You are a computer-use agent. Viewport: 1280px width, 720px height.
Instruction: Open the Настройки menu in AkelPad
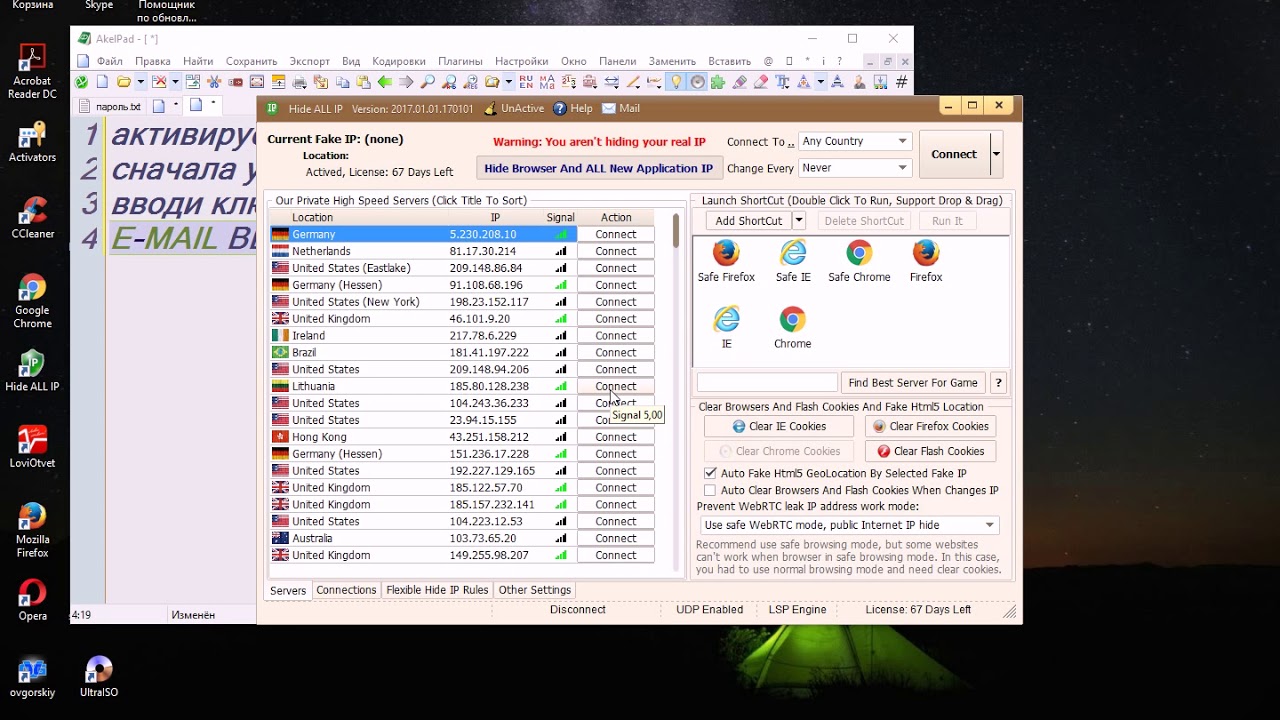(521, 61)
